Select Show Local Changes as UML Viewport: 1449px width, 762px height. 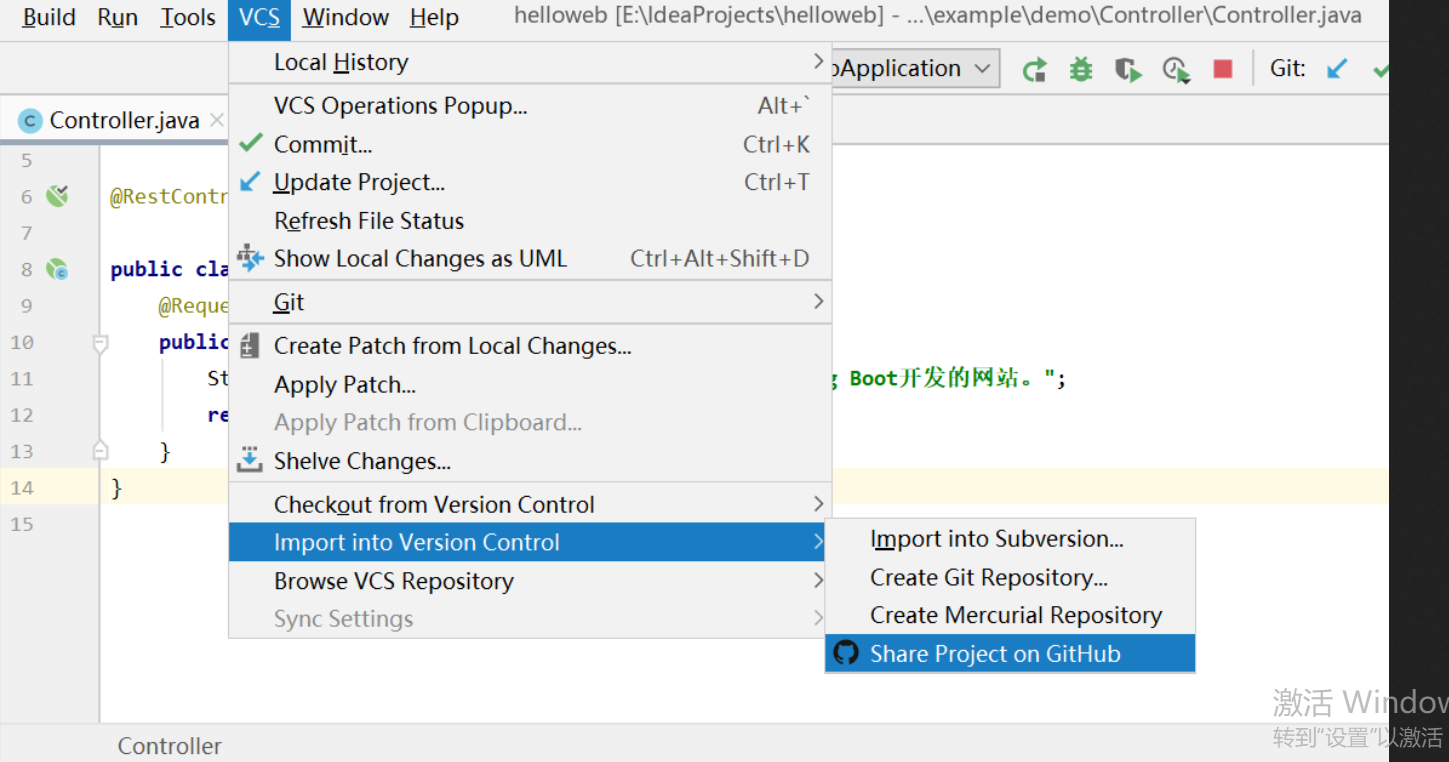tap(530, 258)
